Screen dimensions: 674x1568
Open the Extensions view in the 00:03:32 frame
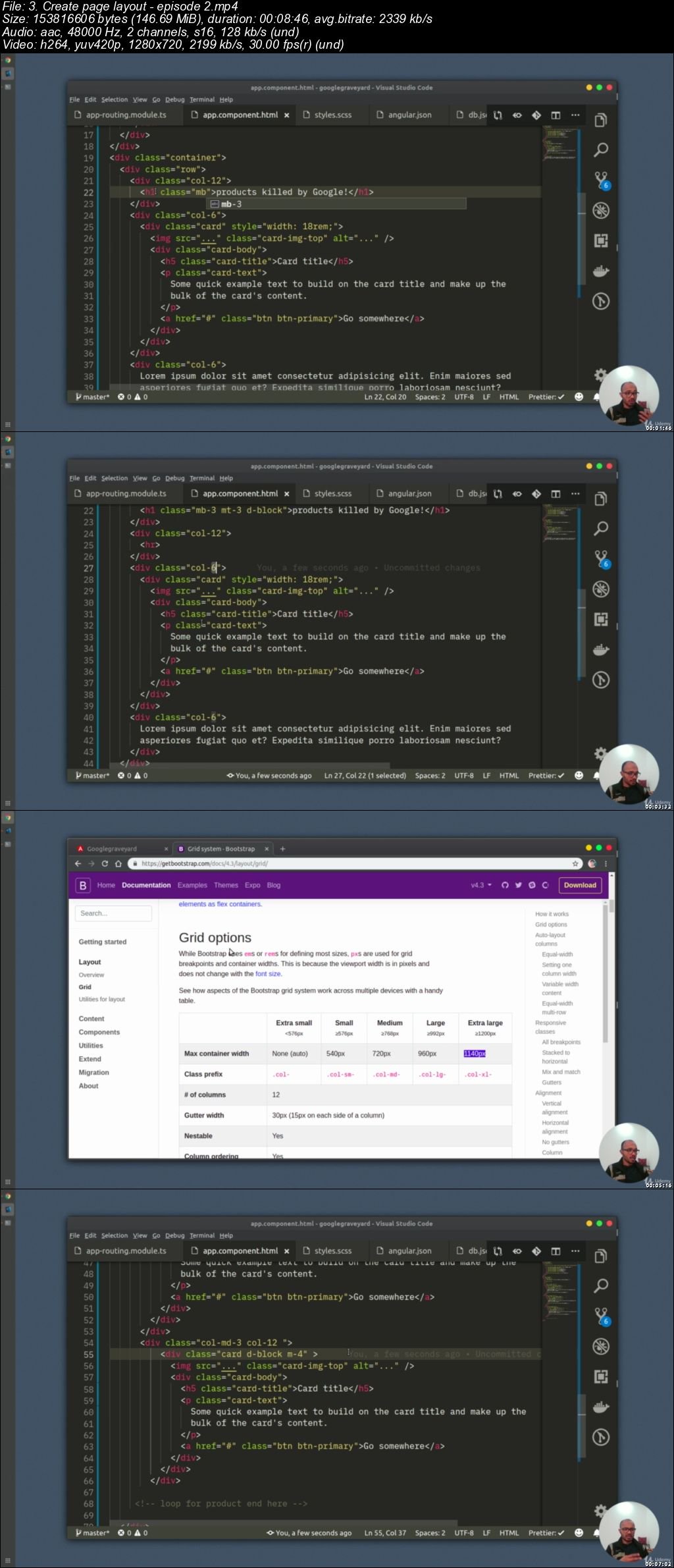tap(601, 619)
